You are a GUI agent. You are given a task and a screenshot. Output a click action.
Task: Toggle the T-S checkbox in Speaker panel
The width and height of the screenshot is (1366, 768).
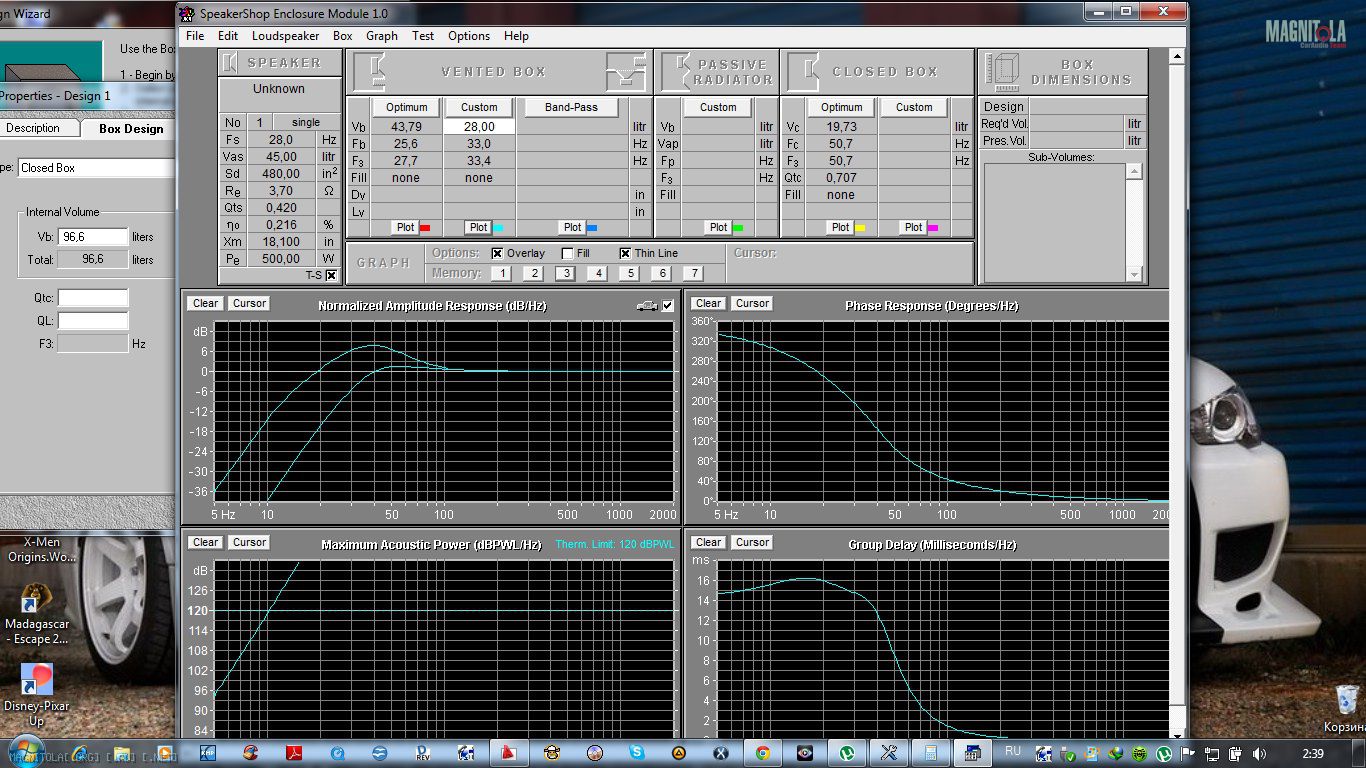point(331,275)
